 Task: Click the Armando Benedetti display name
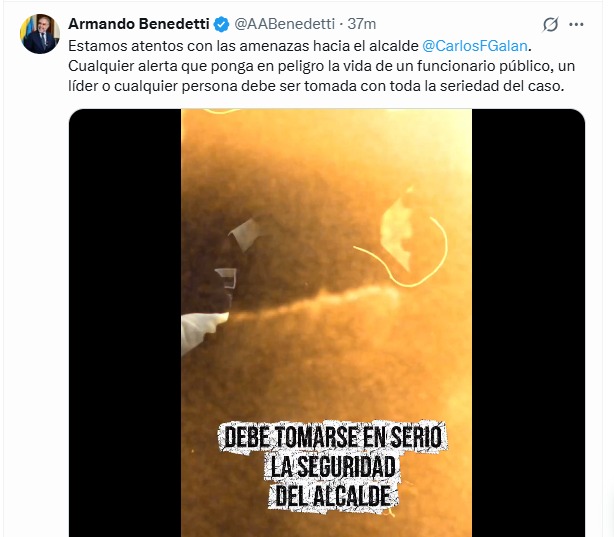(x=139, y=24)
